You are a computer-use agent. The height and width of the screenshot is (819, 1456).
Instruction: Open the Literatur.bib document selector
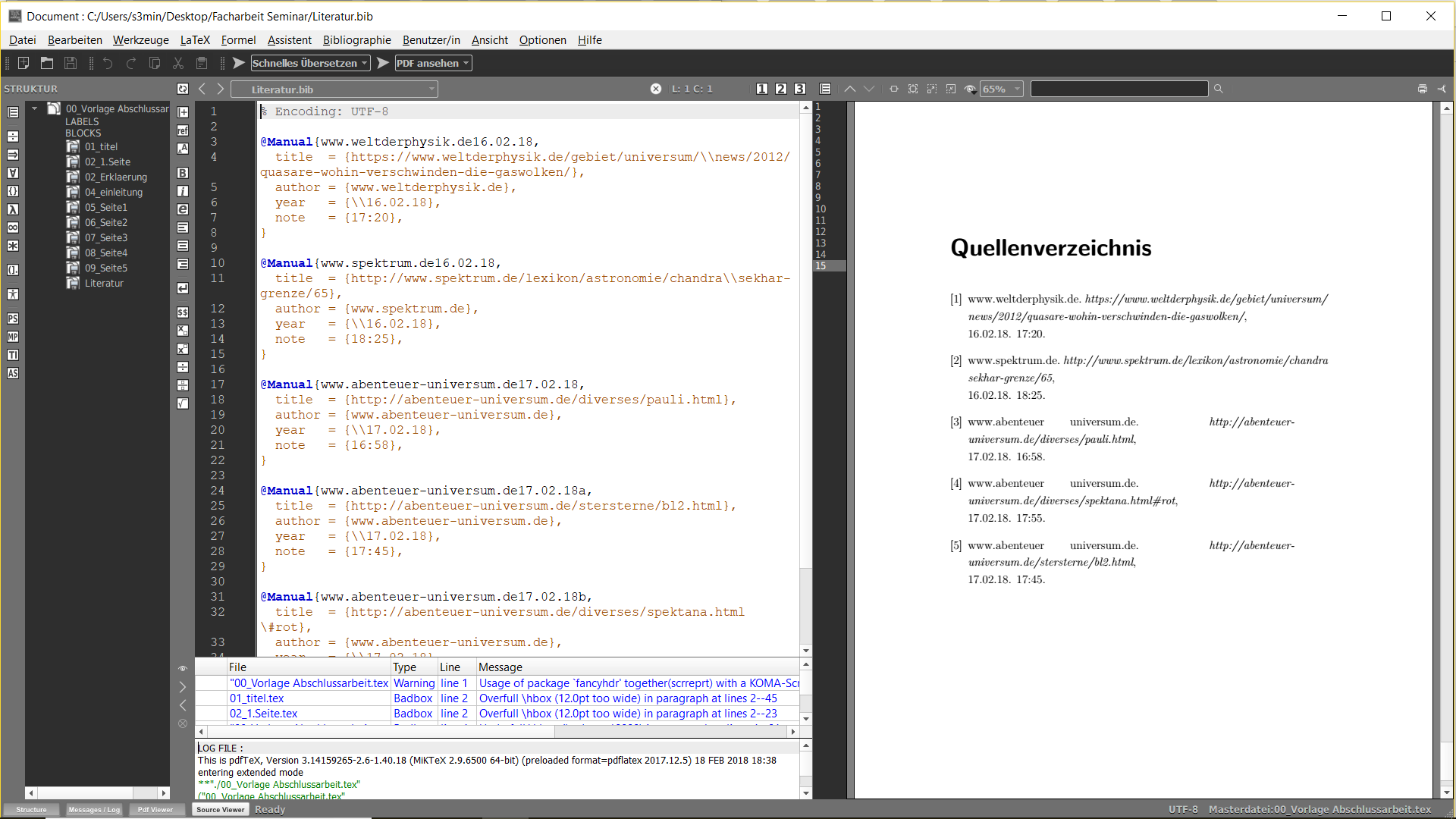[x=334, y=89]
